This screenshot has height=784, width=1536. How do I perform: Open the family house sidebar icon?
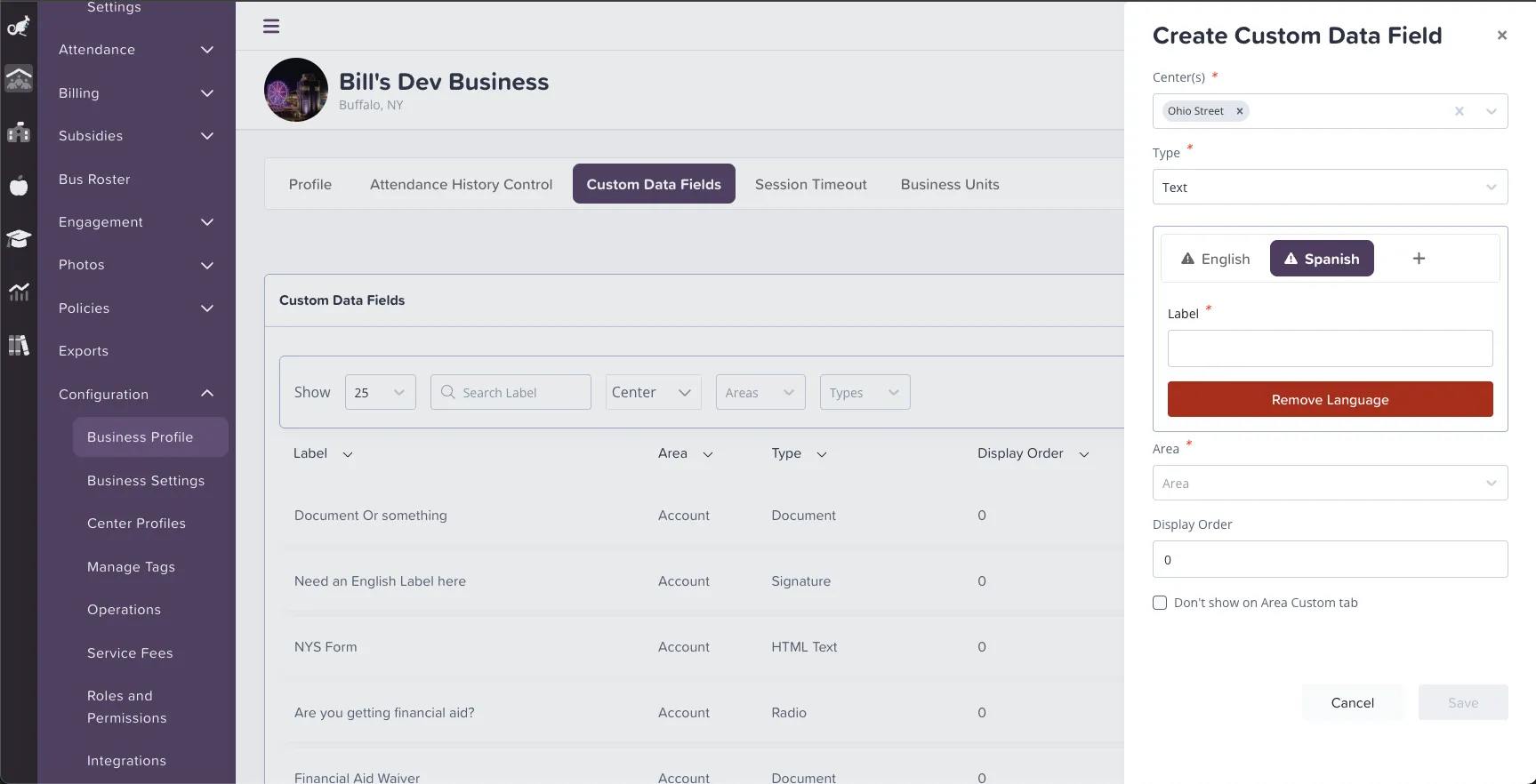[x=19, y=79]
